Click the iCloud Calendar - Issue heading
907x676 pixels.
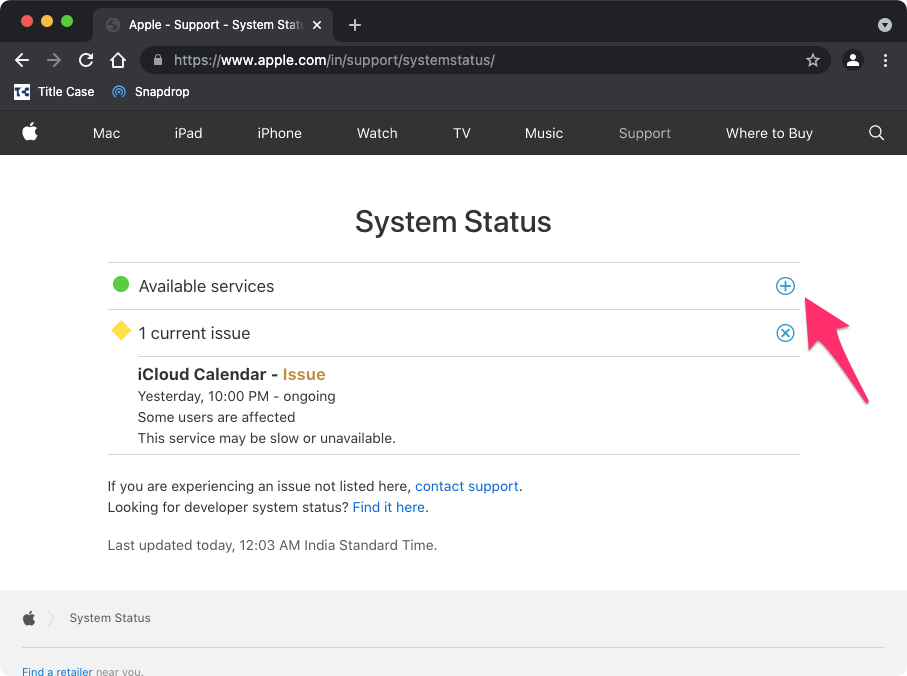click(231, 375)
